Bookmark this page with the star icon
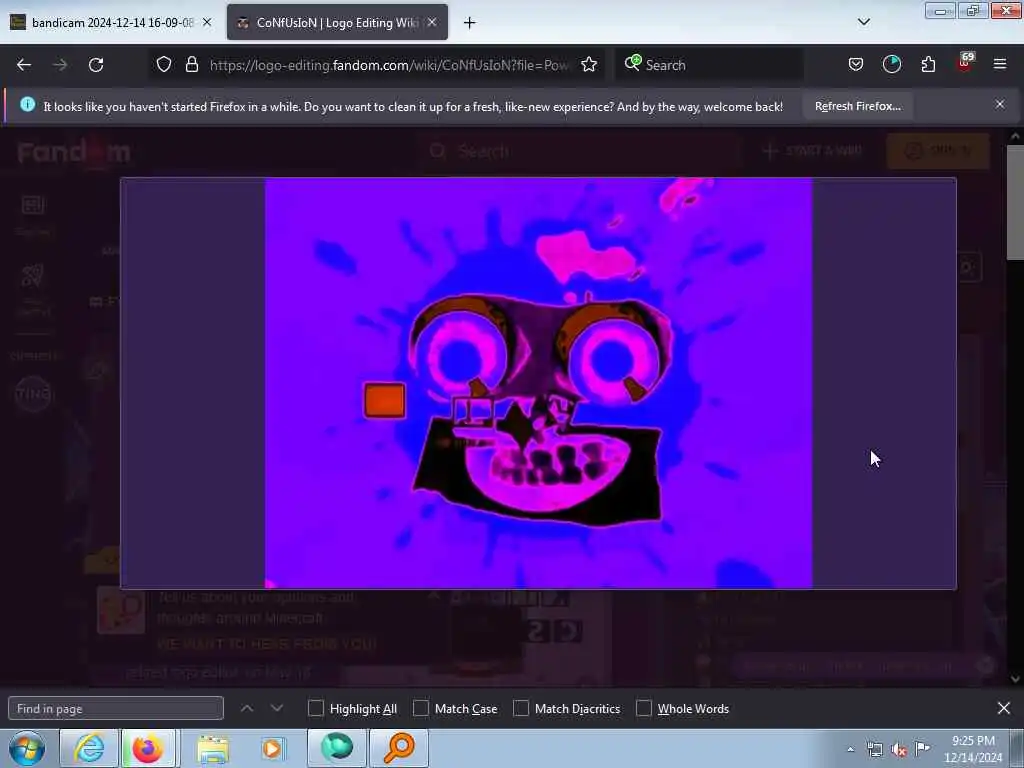This screenshot has height=768, width=1024. [589, 64]
